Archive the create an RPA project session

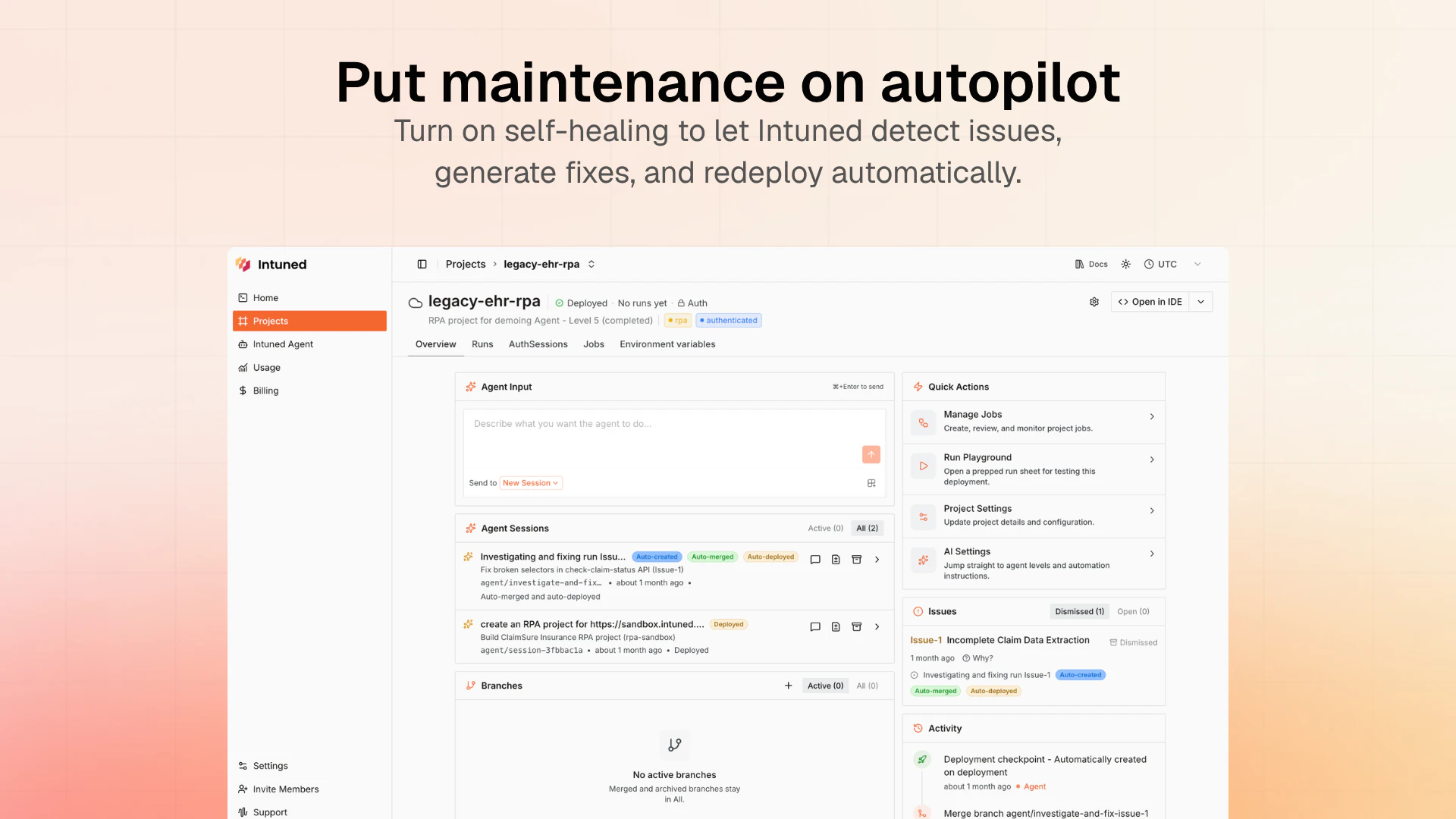pyautogui.click(x=857, y=627)
